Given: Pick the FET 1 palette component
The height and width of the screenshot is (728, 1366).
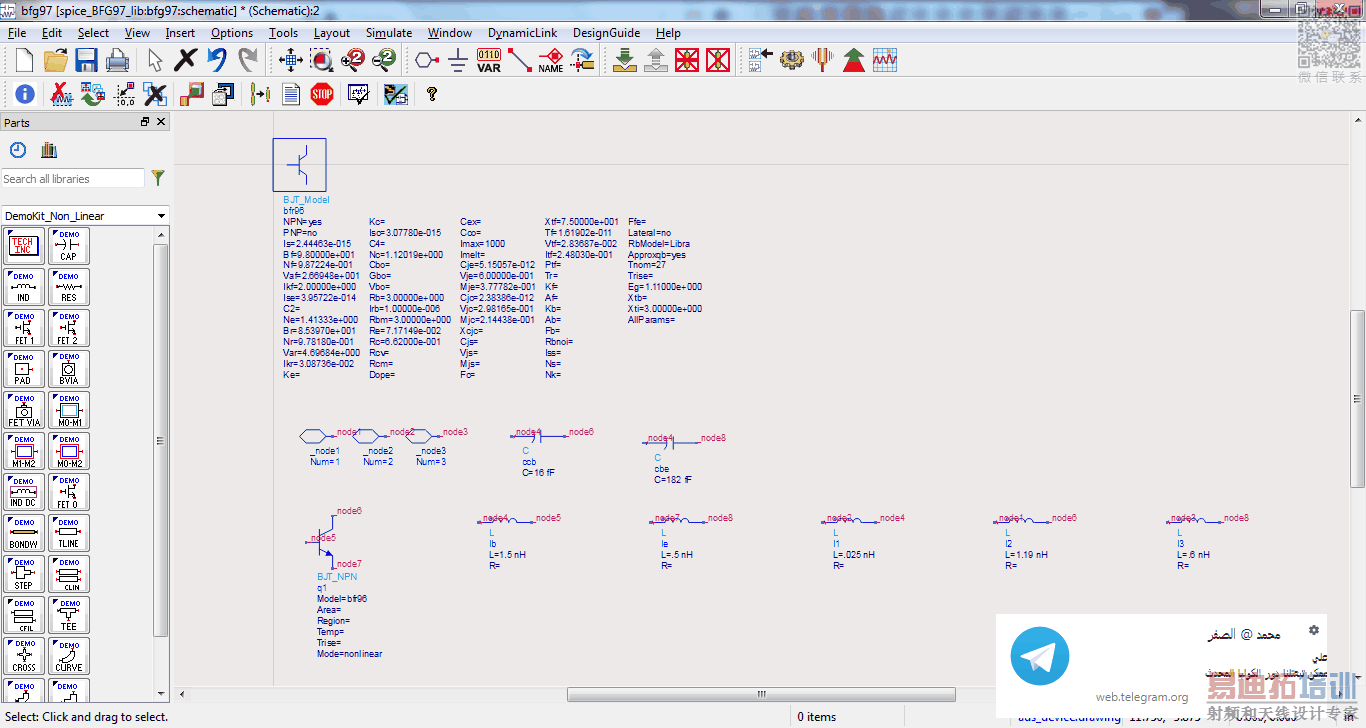Looking at the screenshot, I should click(24, 328).
